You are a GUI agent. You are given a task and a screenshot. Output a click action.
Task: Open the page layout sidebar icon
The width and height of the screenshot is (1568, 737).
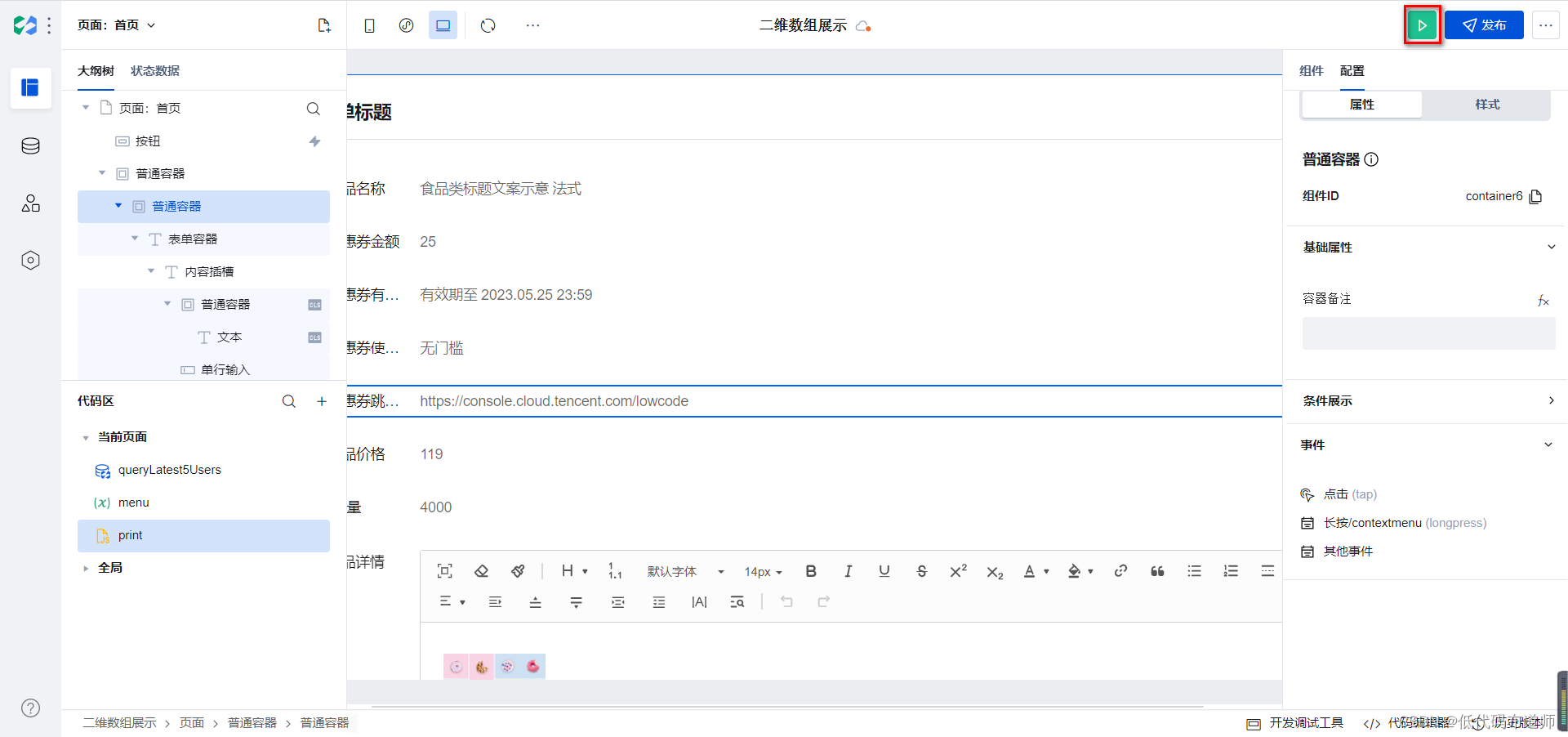(x=30, y=87)
